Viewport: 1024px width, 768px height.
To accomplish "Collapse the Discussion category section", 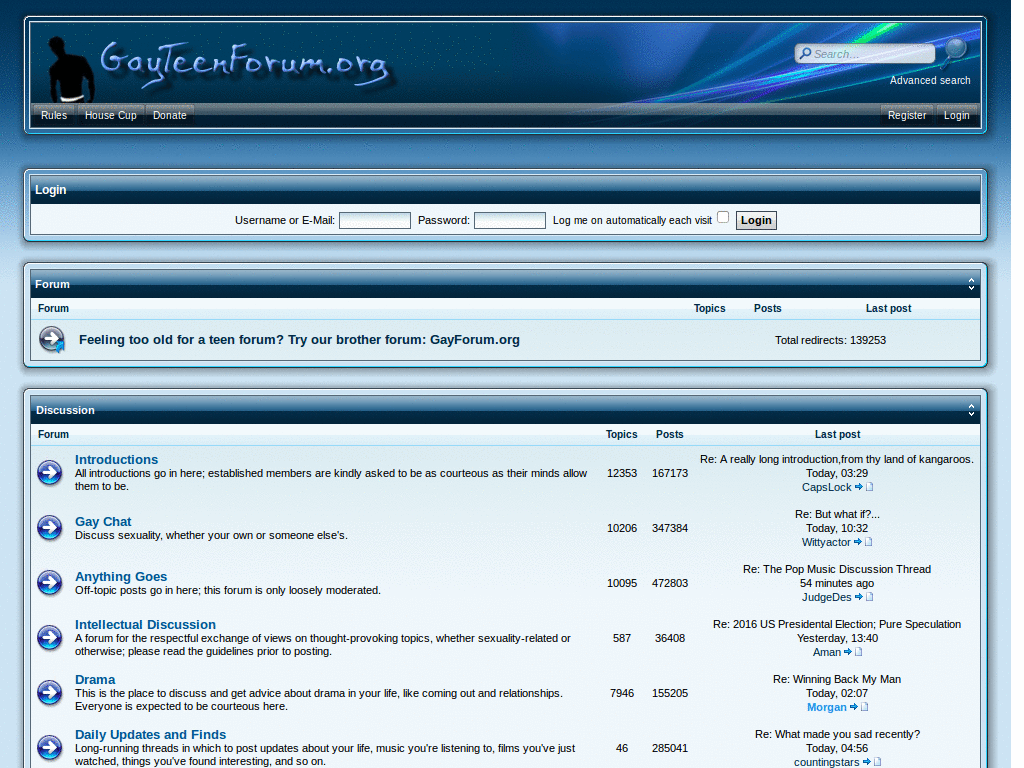I will (971, 410).
